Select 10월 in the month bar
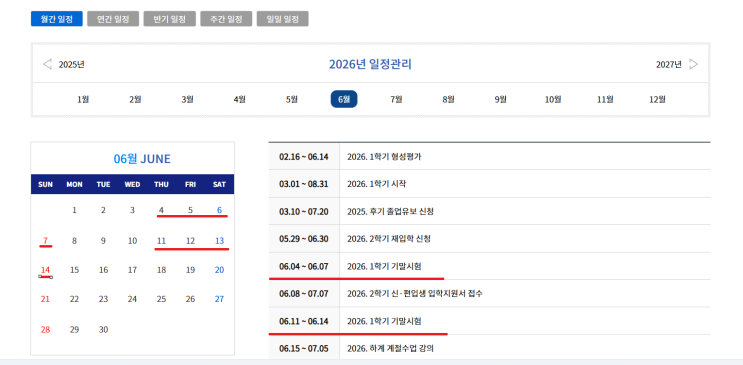The width and height of the screenshot is (743, 365). 553,100
